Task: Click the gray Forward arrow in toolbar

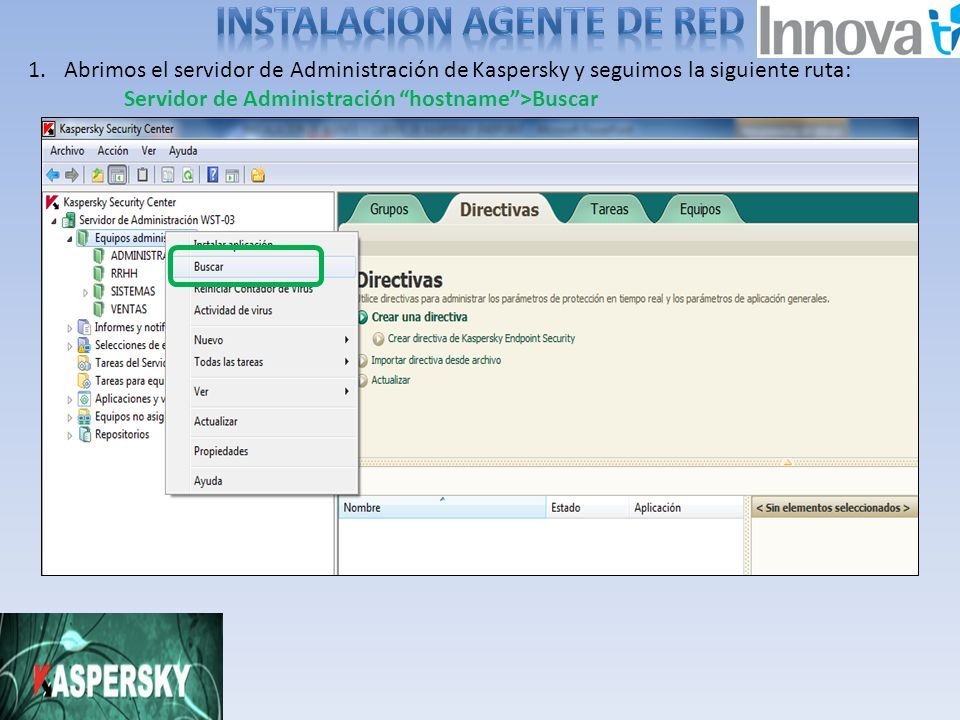Action: coord(72,175)
